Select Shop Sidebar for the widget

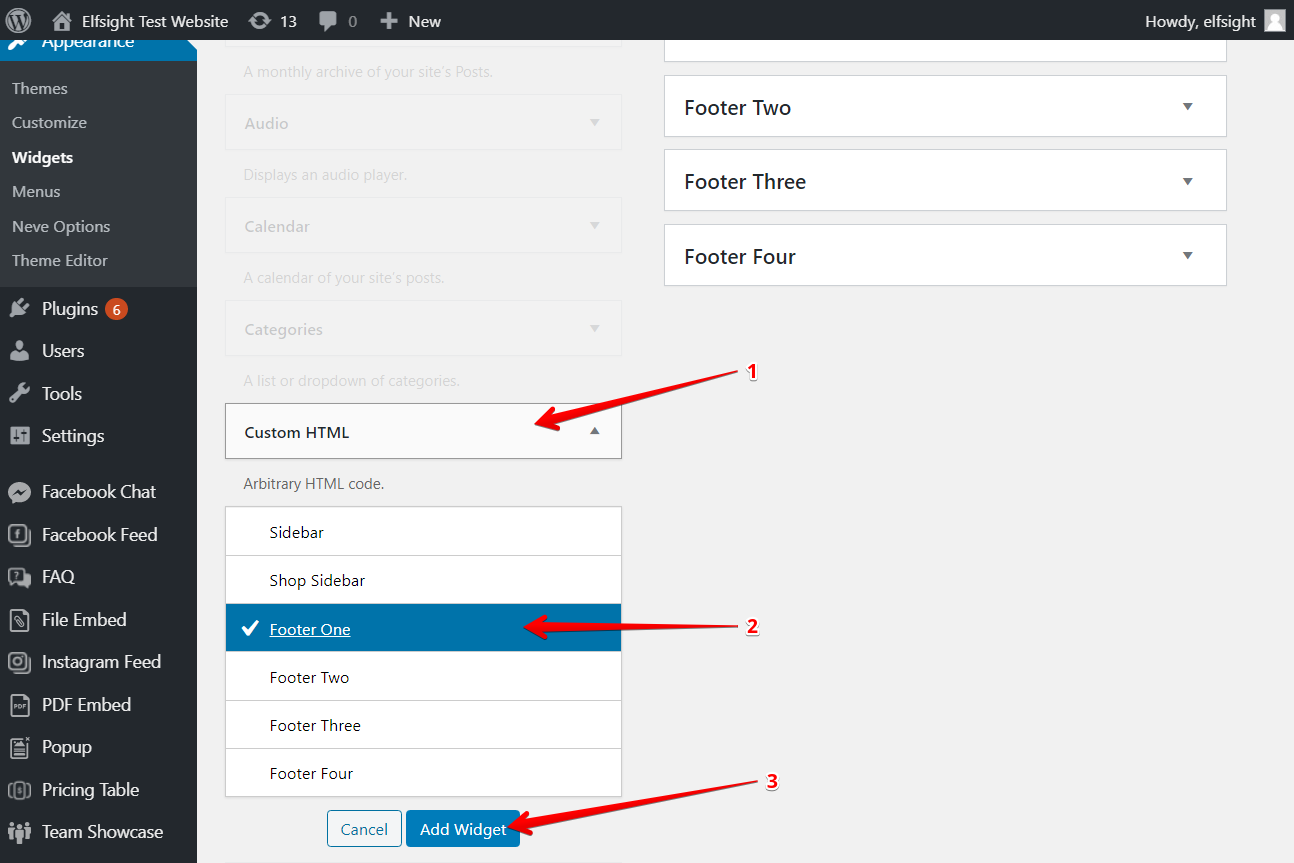tap(317, 578)
